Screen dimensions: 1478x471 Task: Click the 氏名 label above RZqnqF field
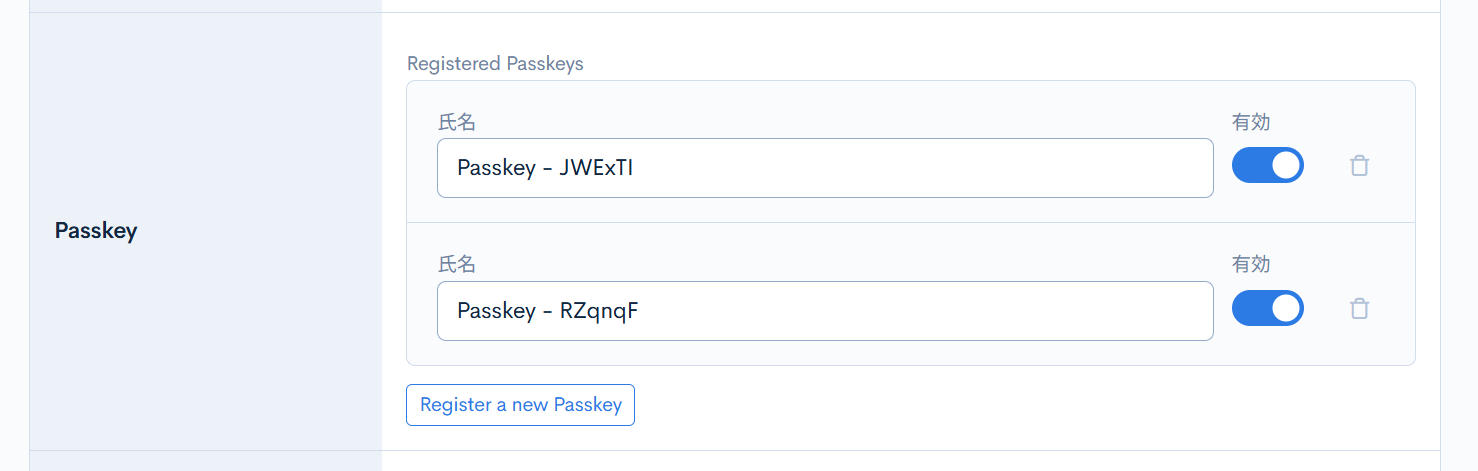pyautogui.click(x=457, y=265)
